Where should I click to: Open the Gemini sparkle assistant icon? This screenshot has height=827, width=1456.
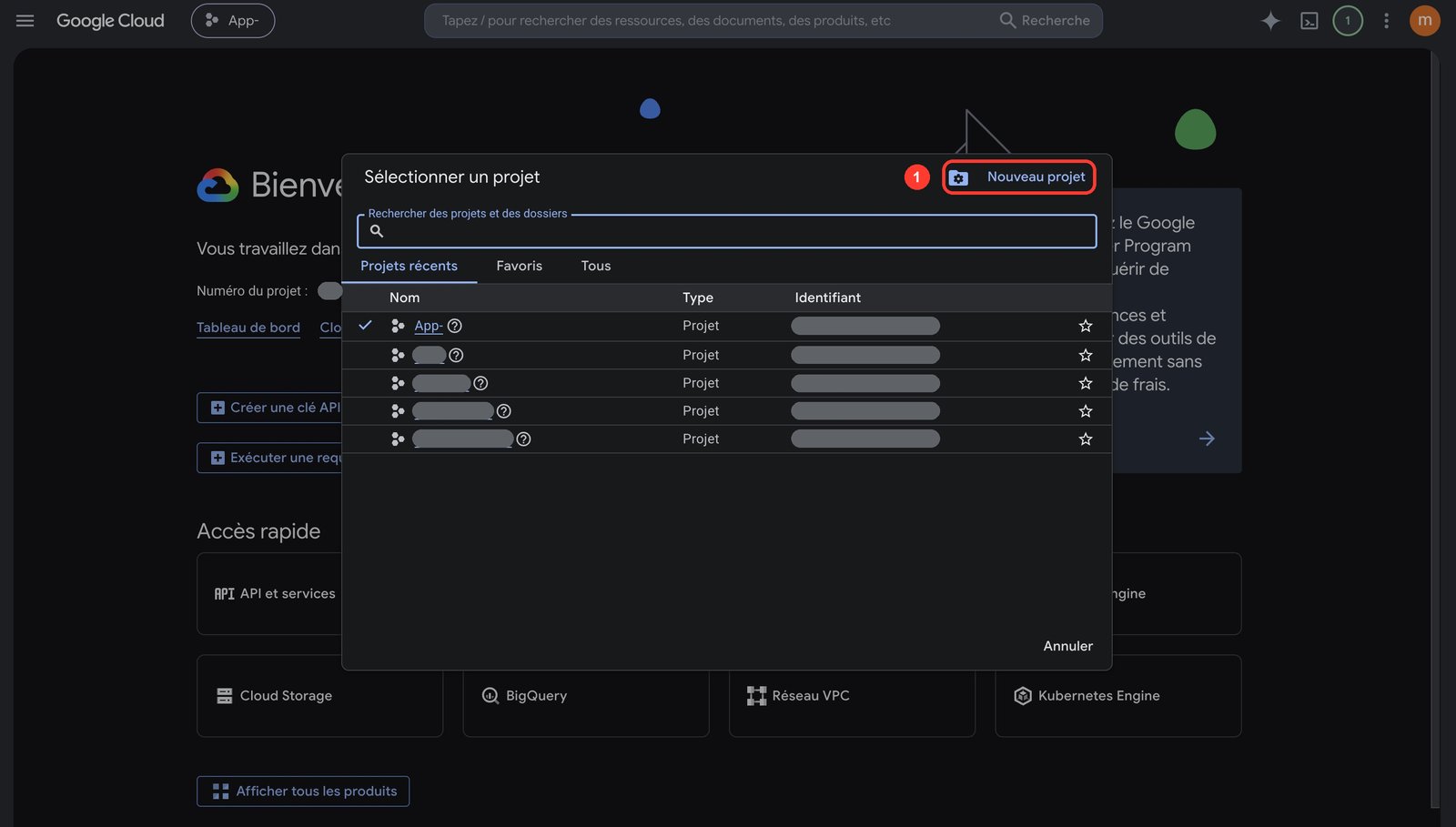pos(1270,20)
